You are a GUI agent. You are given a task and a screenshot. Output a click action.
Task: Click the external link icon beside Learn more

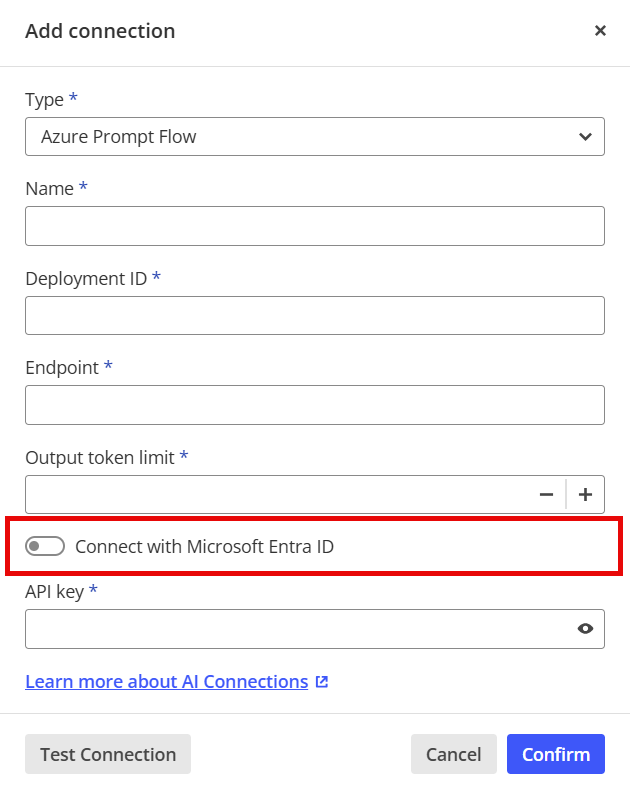[322, 682]
